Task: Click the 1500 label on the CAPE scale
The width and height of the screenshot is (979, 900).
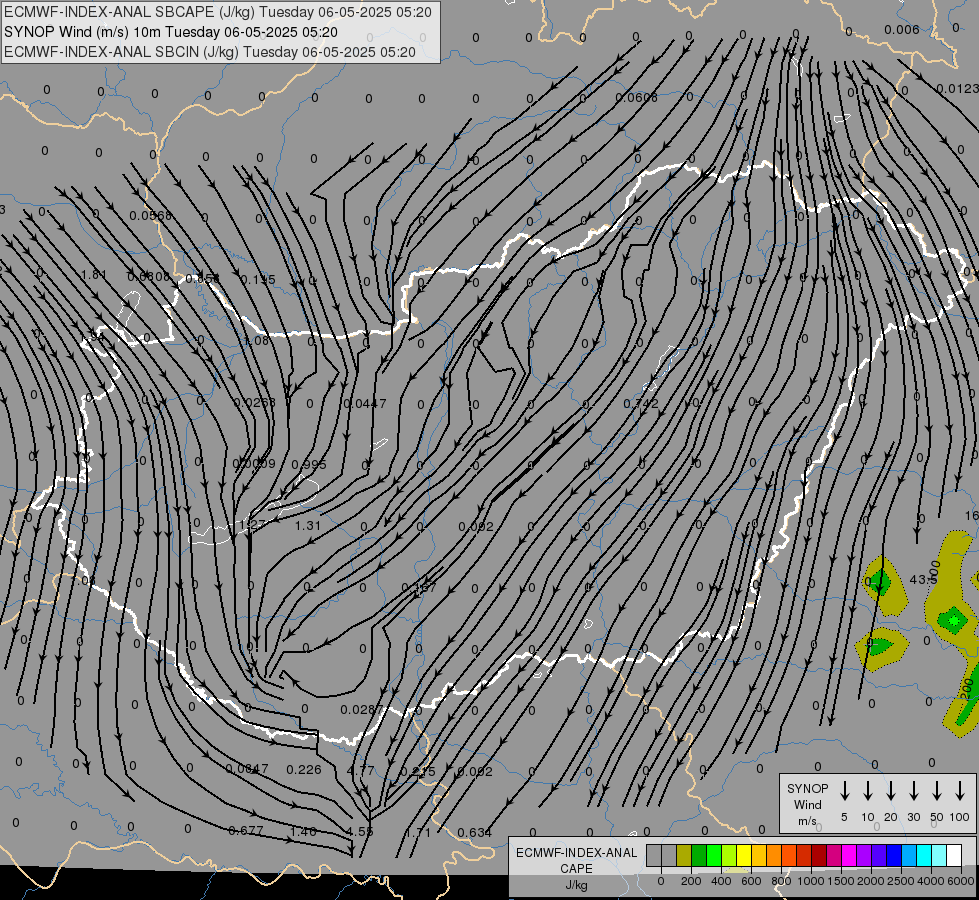Action: tap(841, 881)
